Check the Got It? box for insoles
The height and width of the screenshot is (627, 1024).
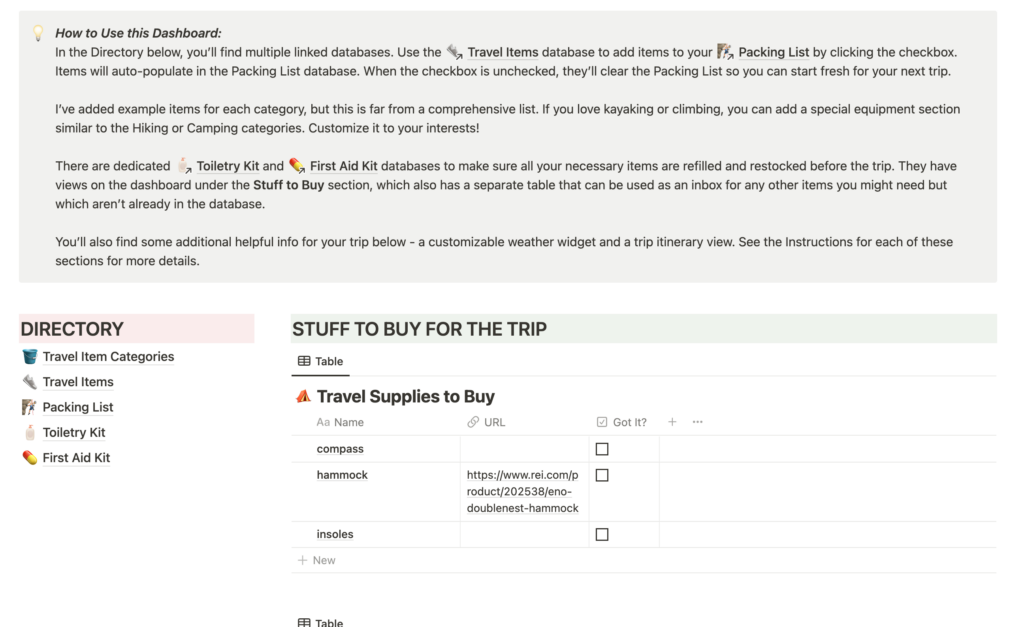(x=602, y=533)
